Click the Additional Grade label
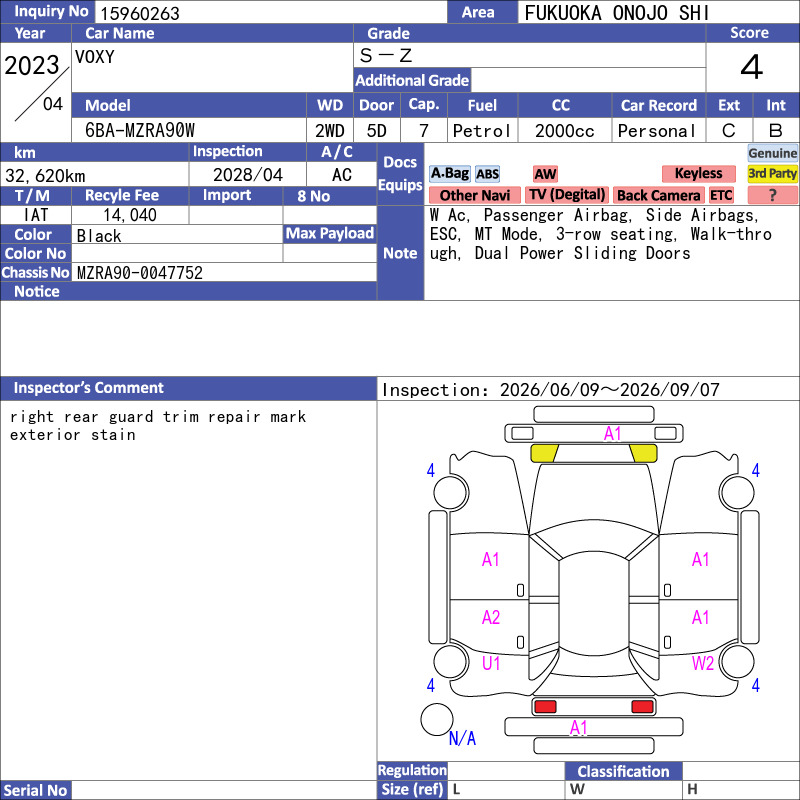800x800 pixels. tap(412, 80)
